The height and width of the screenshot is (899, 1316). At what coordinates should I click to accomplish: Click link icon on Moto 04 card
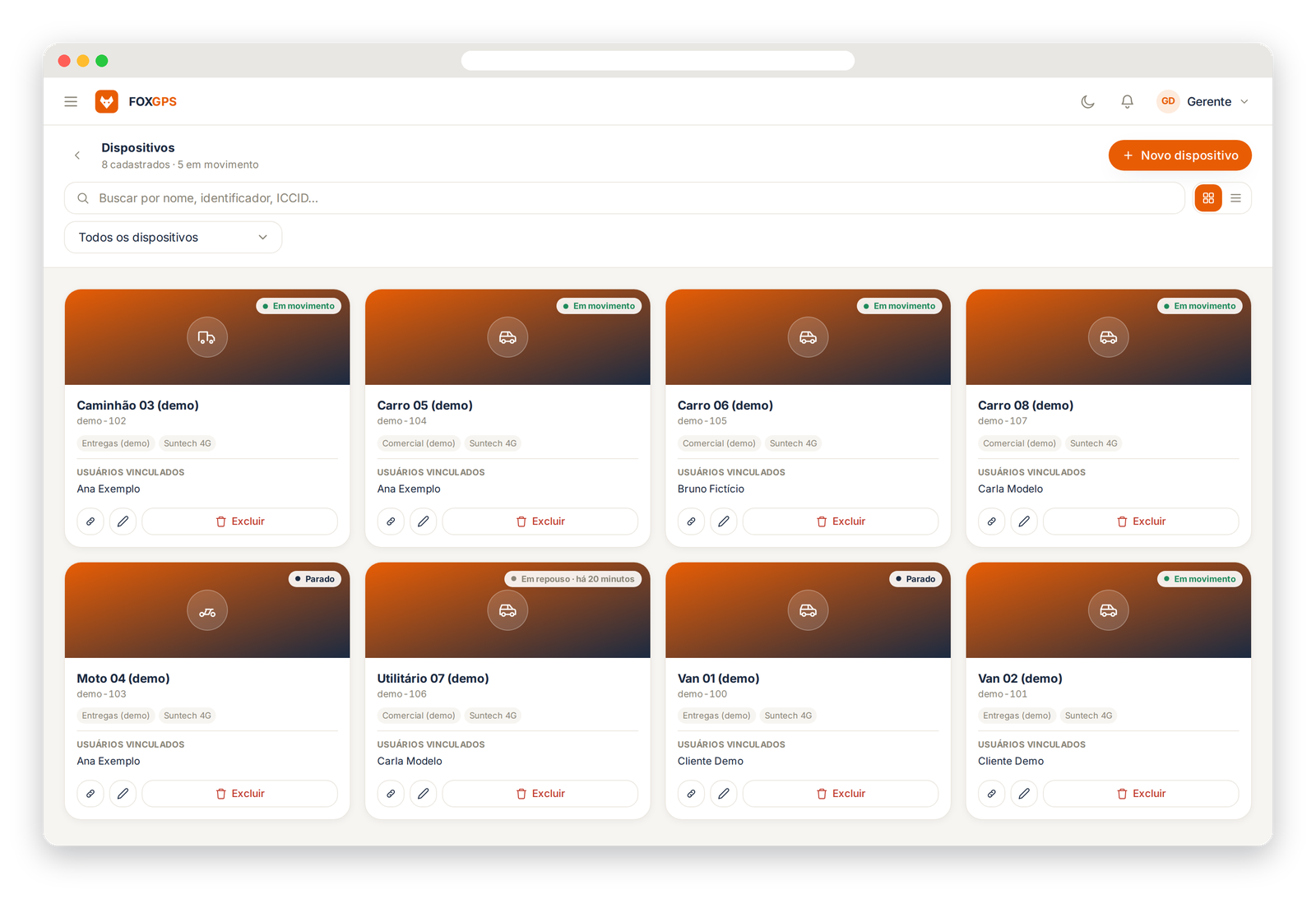(x=90, y=794)
